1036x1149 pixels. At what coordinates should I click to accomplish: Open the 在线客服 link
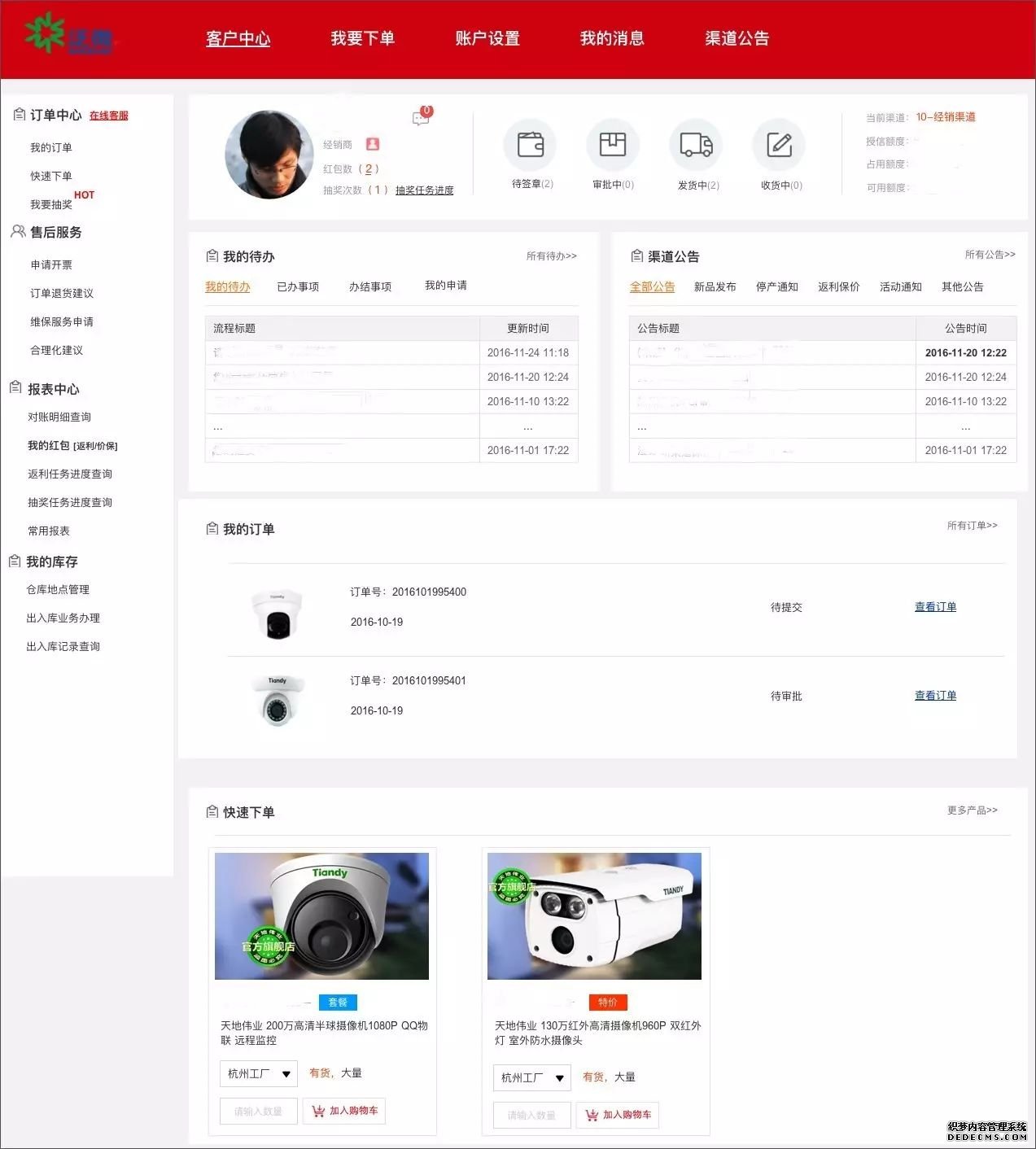(x=109, y=116)
